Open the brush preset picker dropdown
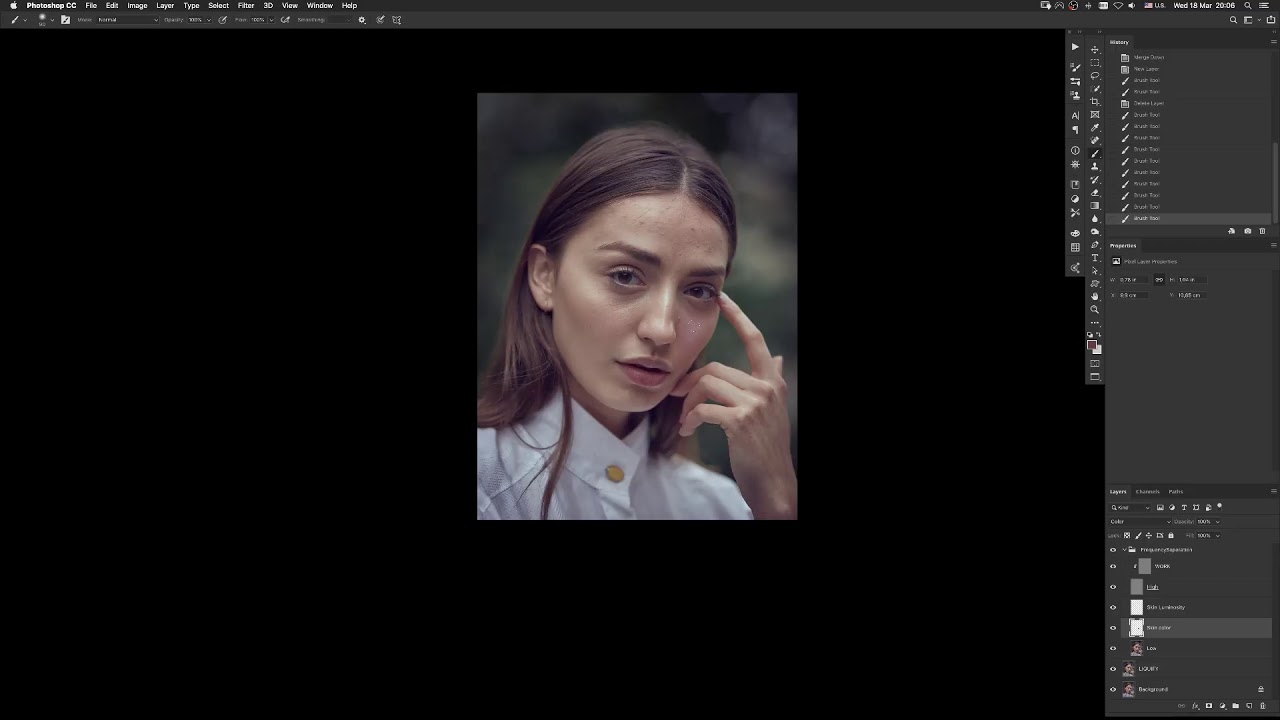 52,20
